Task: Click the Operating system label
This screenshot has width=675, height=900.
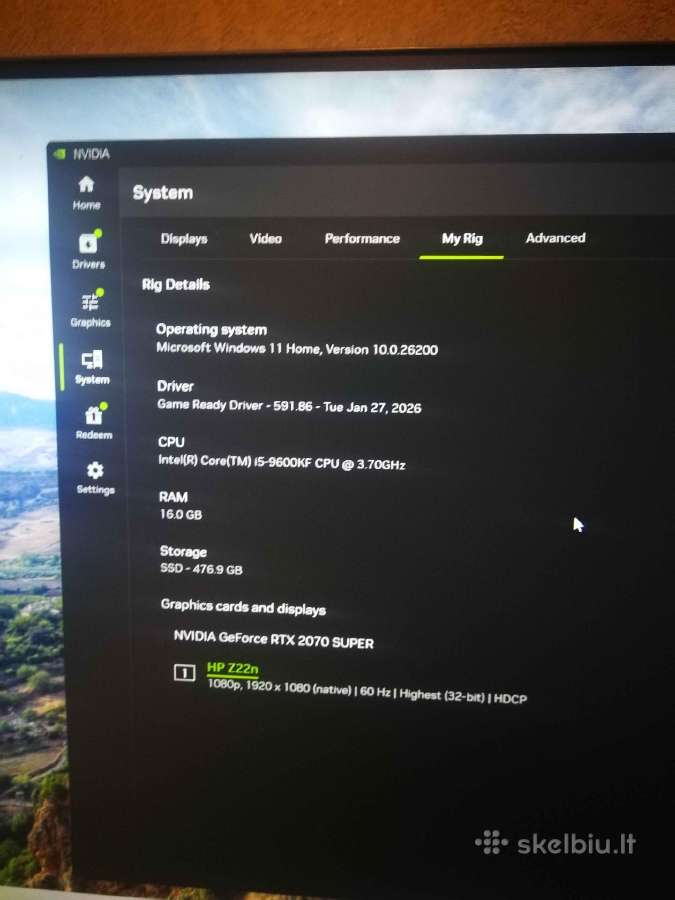Action: click(x=211, y=329)
